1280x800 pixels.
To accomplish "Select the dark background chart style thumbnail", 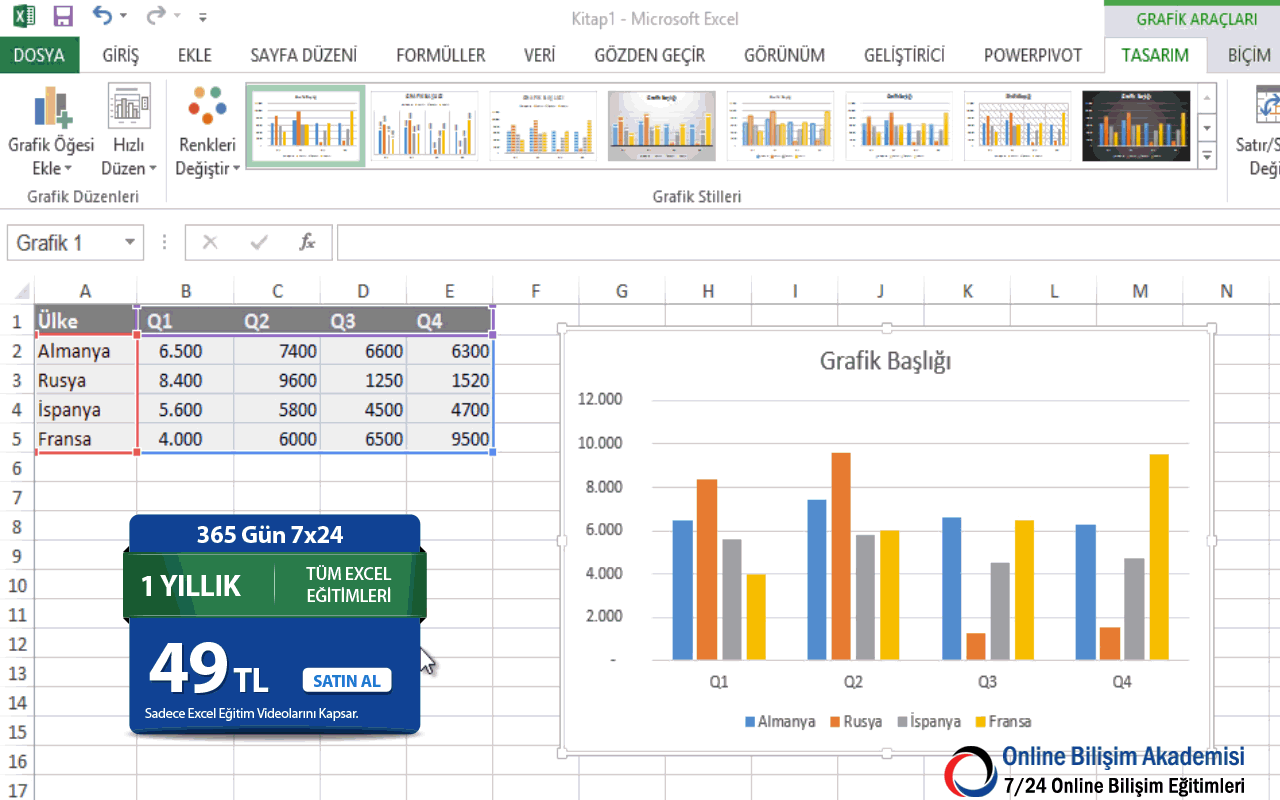I will (1135, 126).
